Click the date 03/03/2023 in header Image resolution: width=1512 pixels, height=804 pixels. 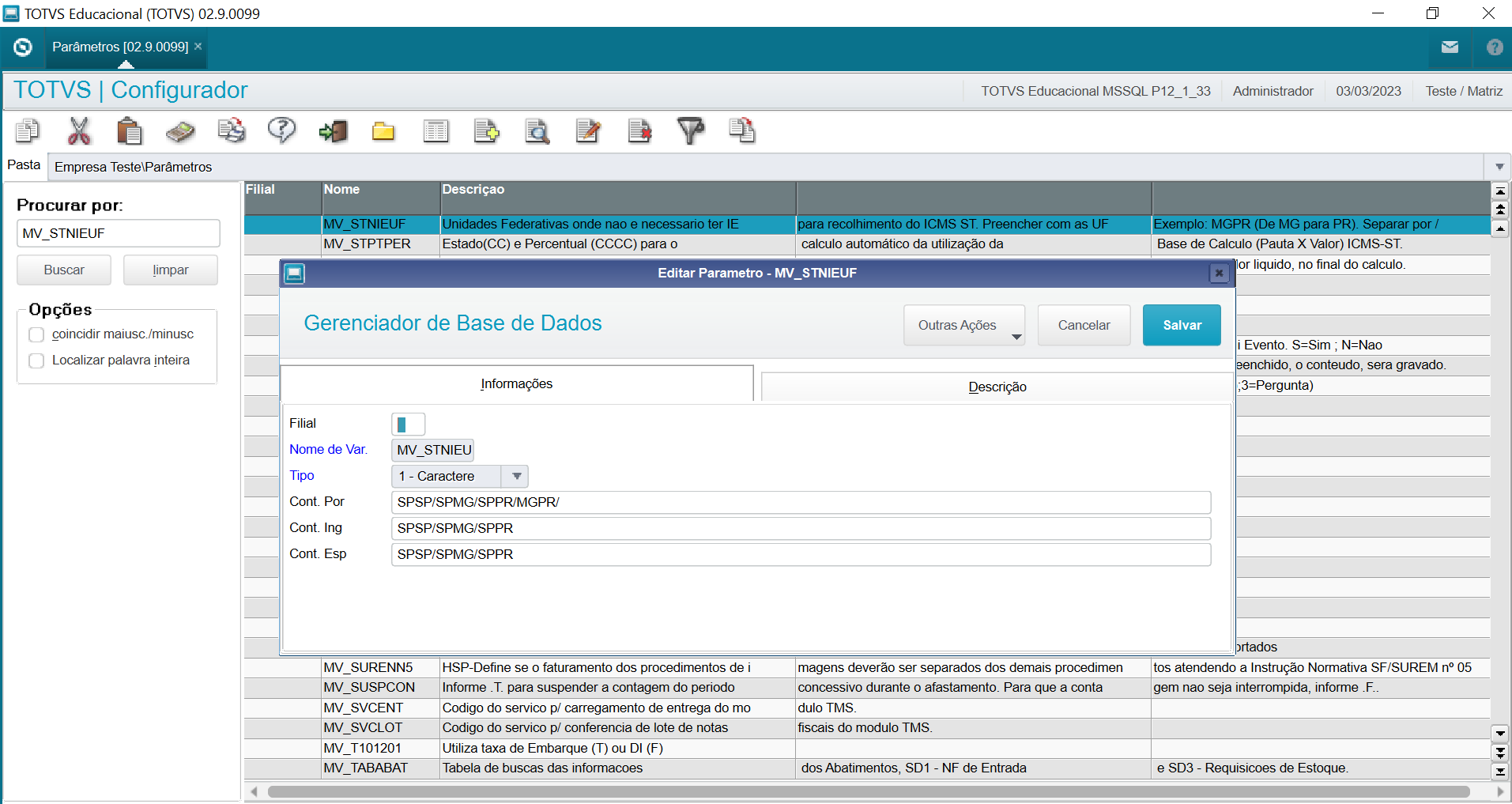click(x=1368, y=91)
